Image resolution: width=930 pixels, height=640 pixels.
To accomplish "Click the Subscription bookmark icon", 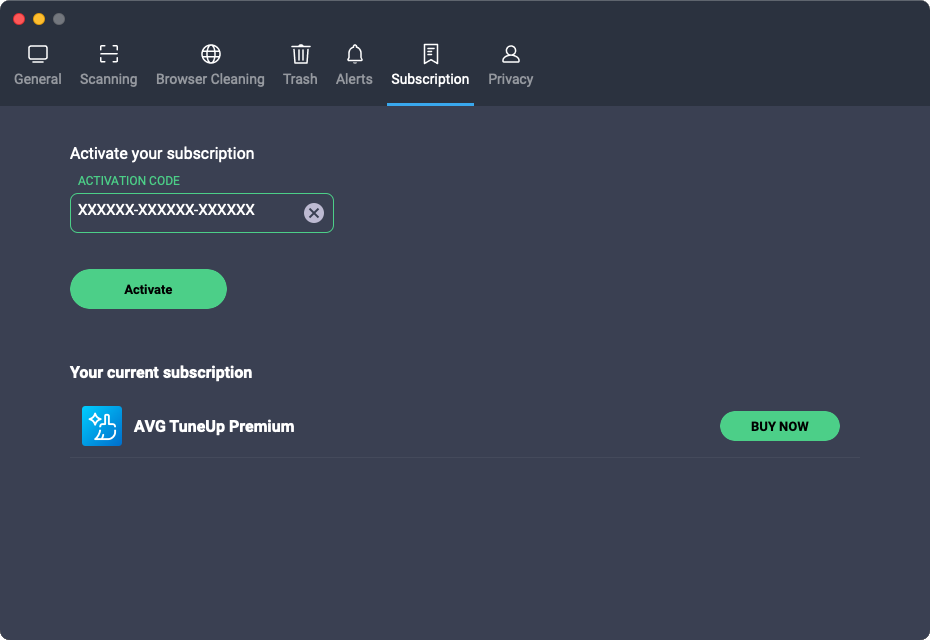I will click(x=431, y=54).
